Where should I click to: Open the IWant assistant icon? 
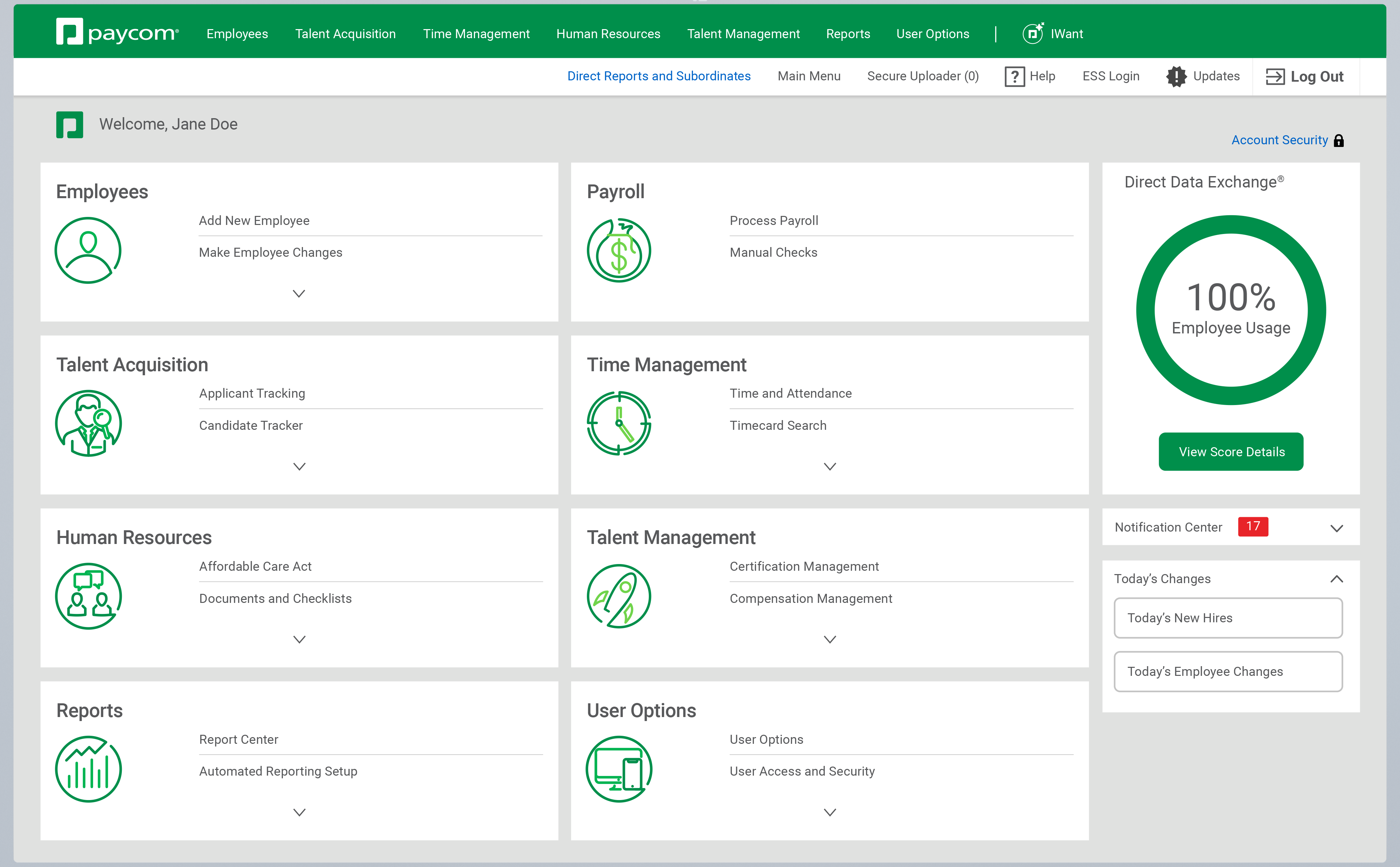click(x=1032, y=33)
